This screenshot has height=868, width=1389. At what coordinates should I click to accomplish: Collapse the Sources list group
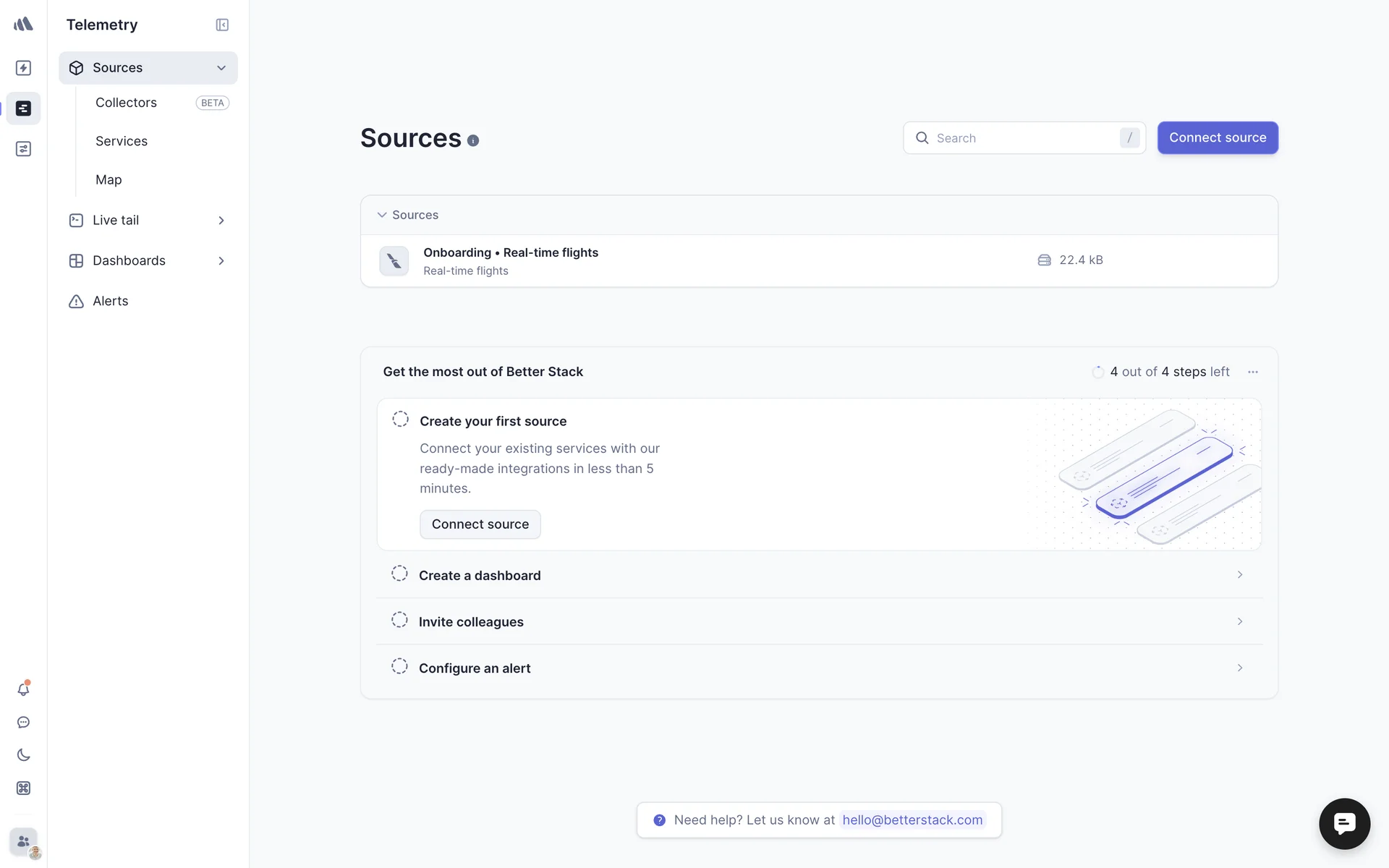382,215
